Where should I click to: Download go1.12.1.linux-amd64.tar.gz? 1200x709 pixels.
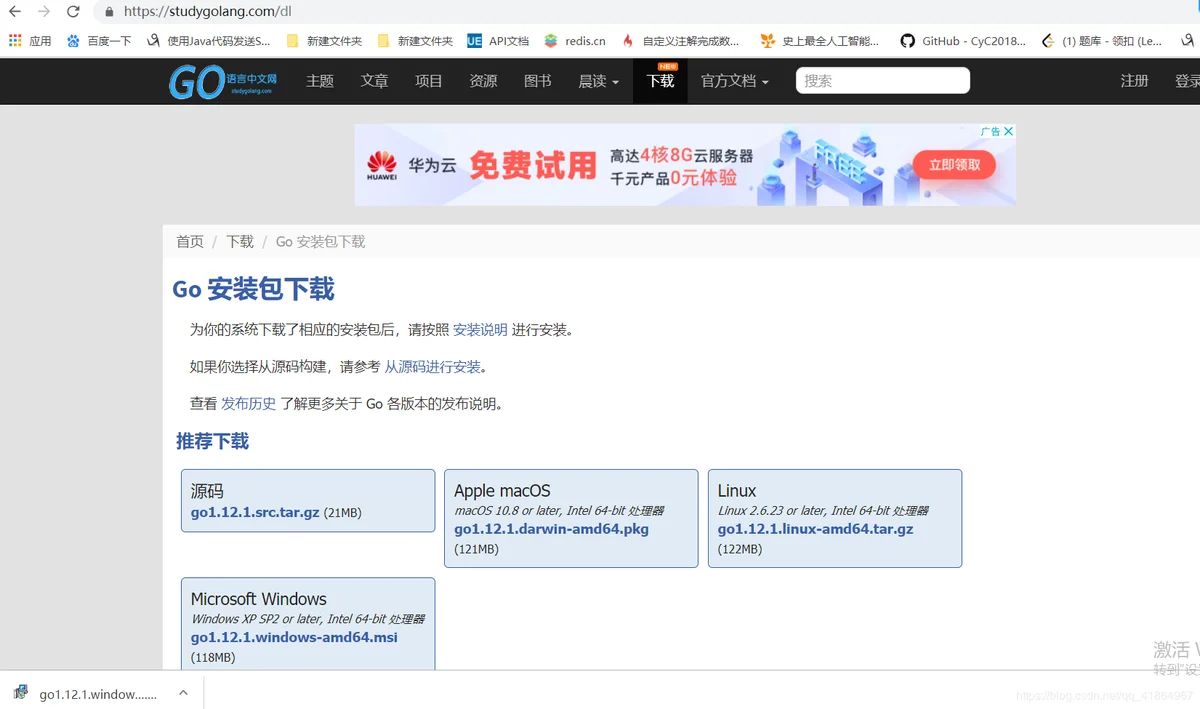click(x=815, y=529)
